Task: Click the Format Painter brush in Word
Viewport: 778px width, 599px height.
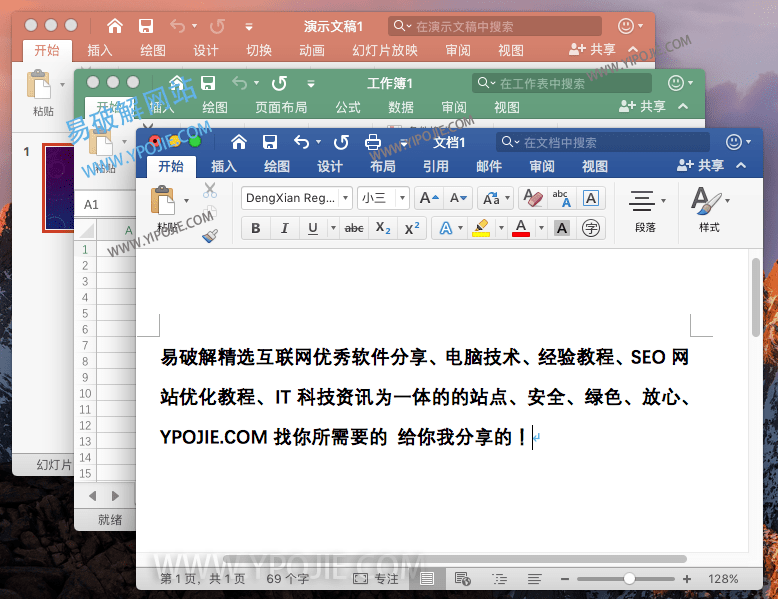Action: 210,236
